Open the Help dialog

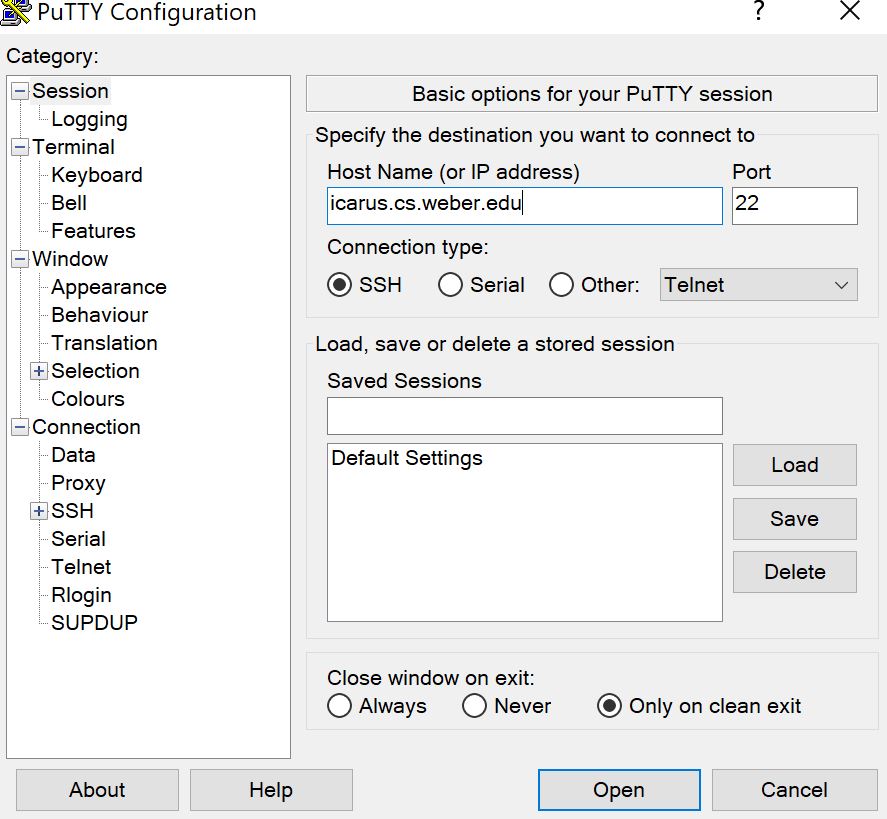click(x=270, y=789)
